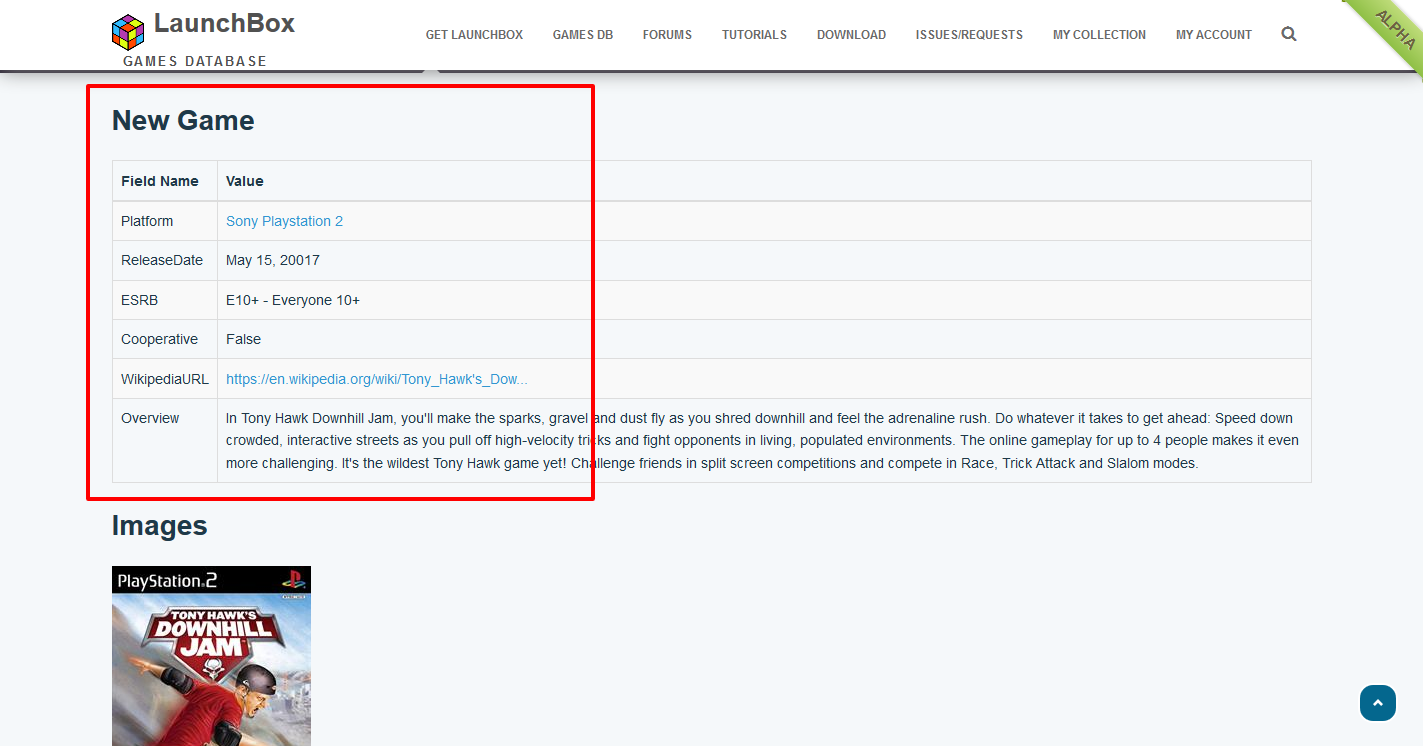
Task: Open MY ACCOUNT in the navigation
Action: tap(1213, 34)
